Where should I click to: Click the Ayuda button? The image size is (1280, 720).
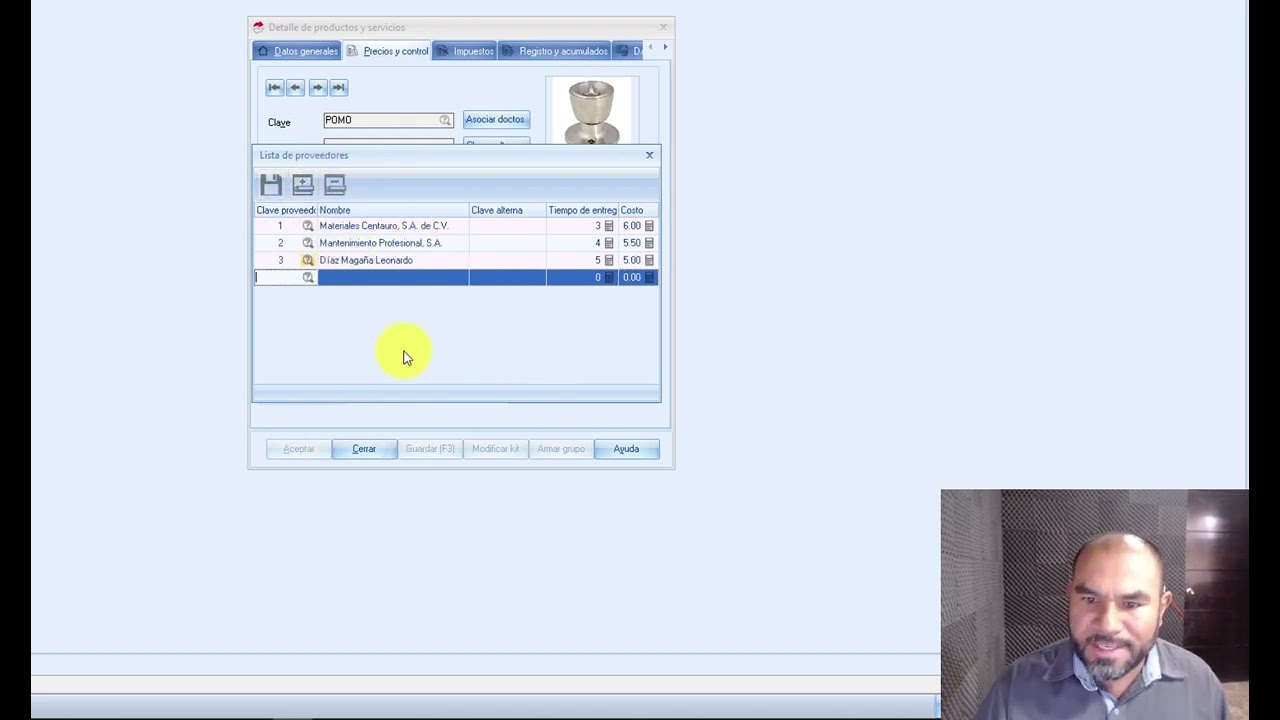click(x=626, y=449)
